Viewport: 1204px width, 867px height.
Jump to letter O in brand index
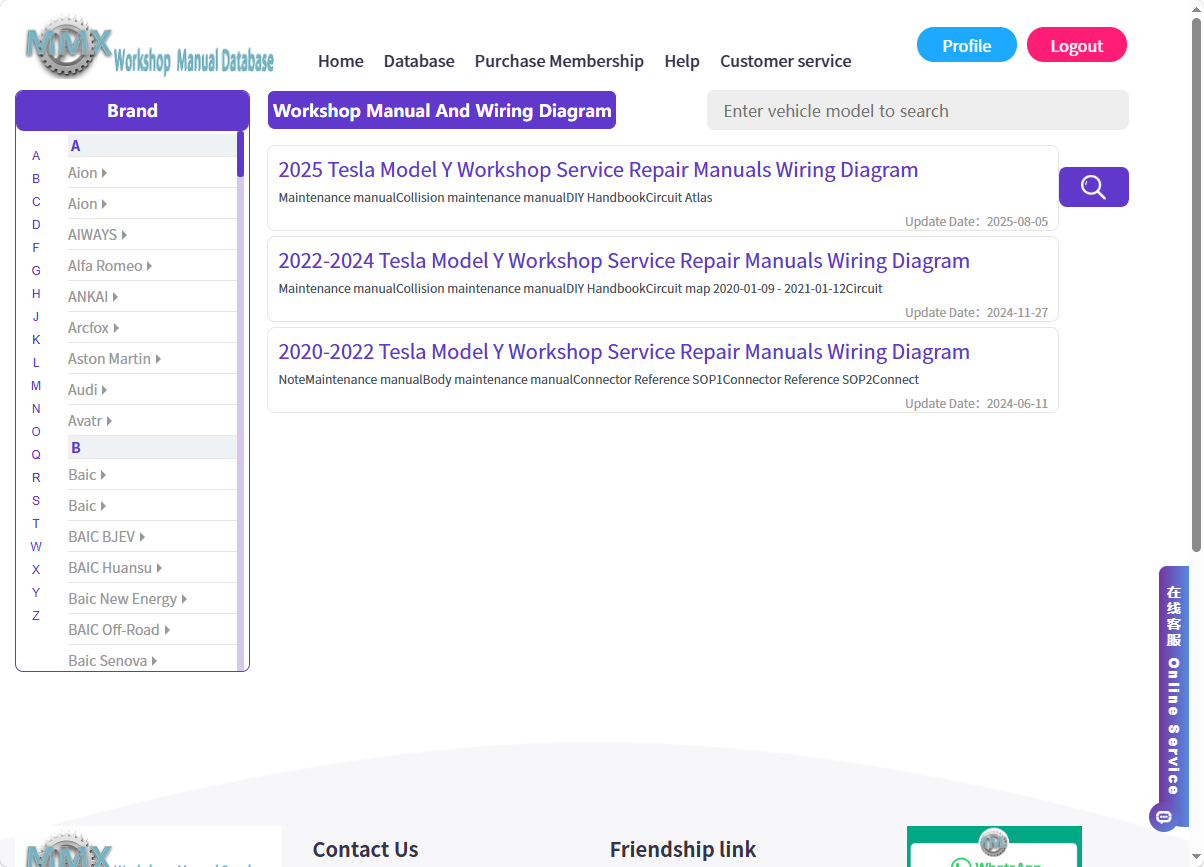coord(36,432)
